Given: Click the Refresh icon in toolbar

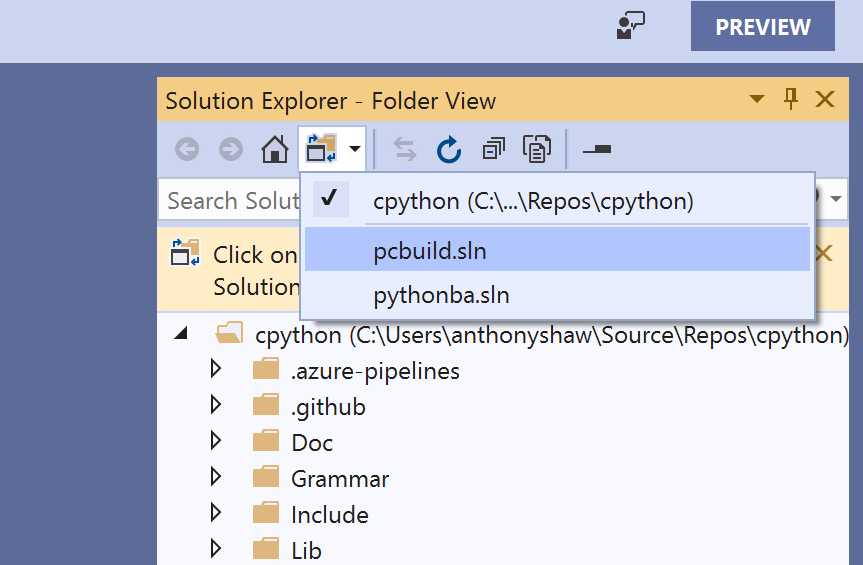Looking at the screenshot, I should 449,150.
